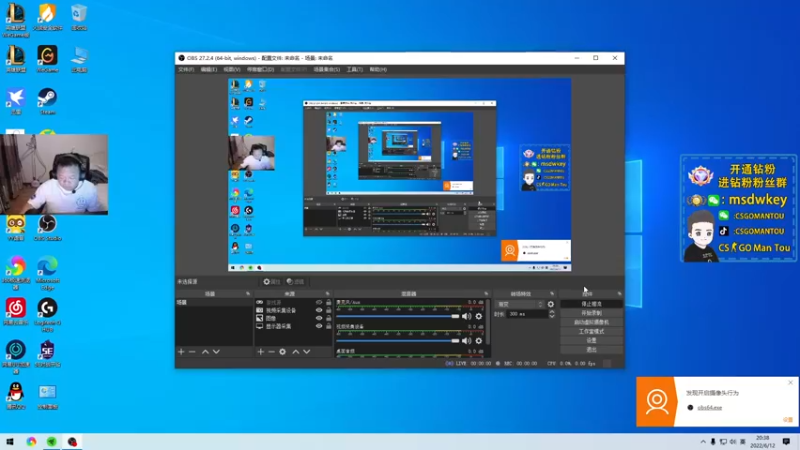Lock the 显示器采集 source

[329, 326]
